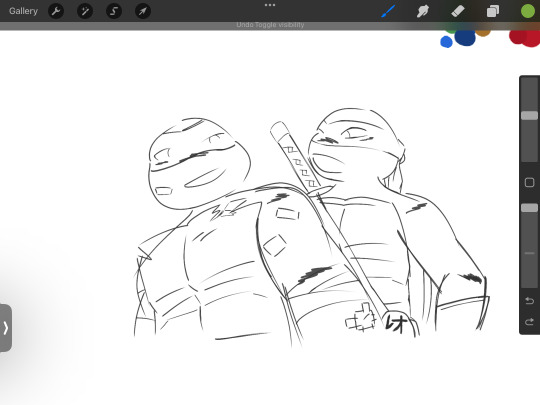Open the Actions wrench menu
Image resolution: width=540 pixels, height=405 pixels.
pyautogui.click(x=56, y=11)
